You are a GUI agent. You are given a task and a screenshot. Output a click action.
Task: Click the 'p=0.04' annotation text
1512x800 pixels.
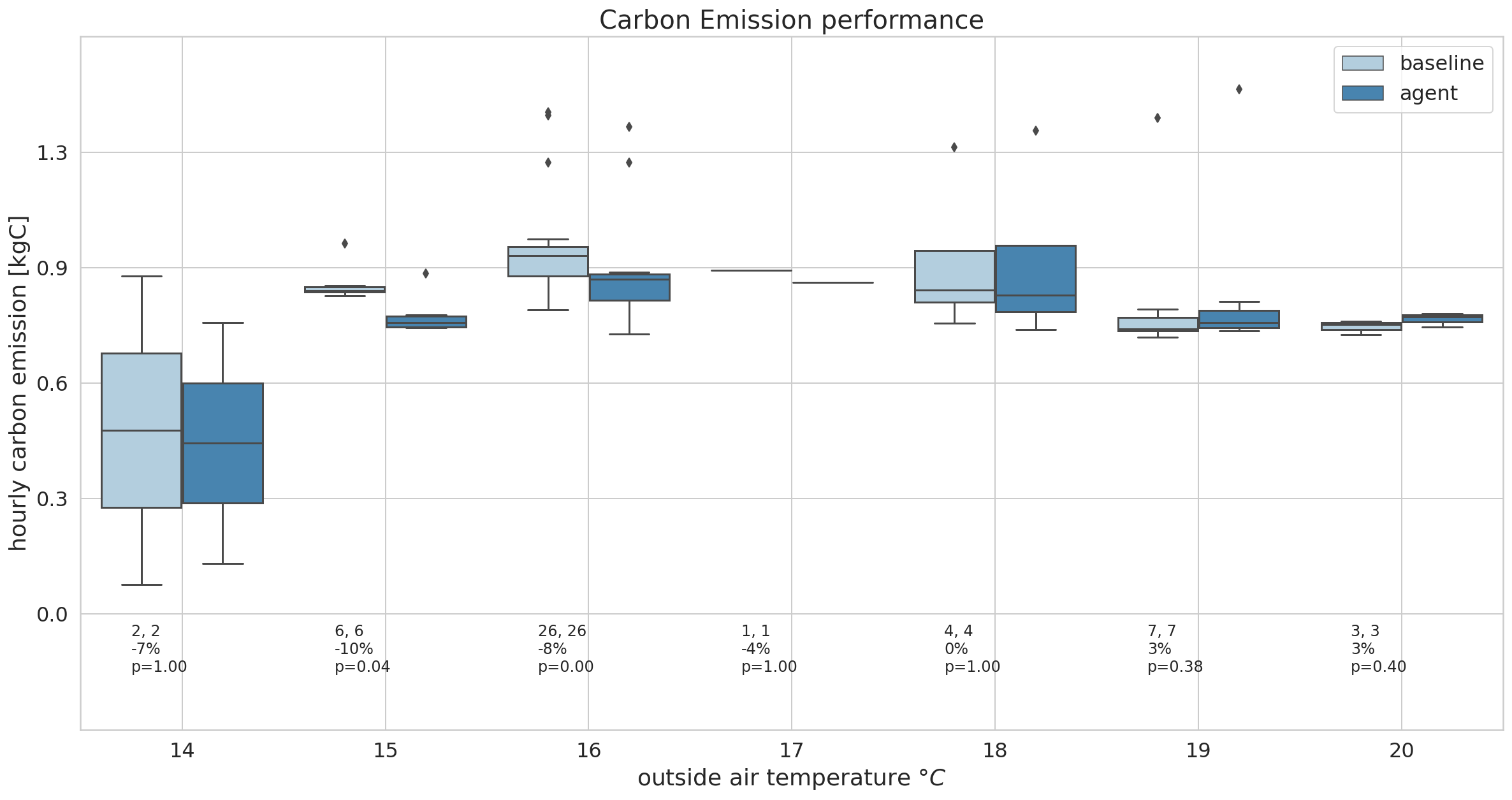pos(362,667)
